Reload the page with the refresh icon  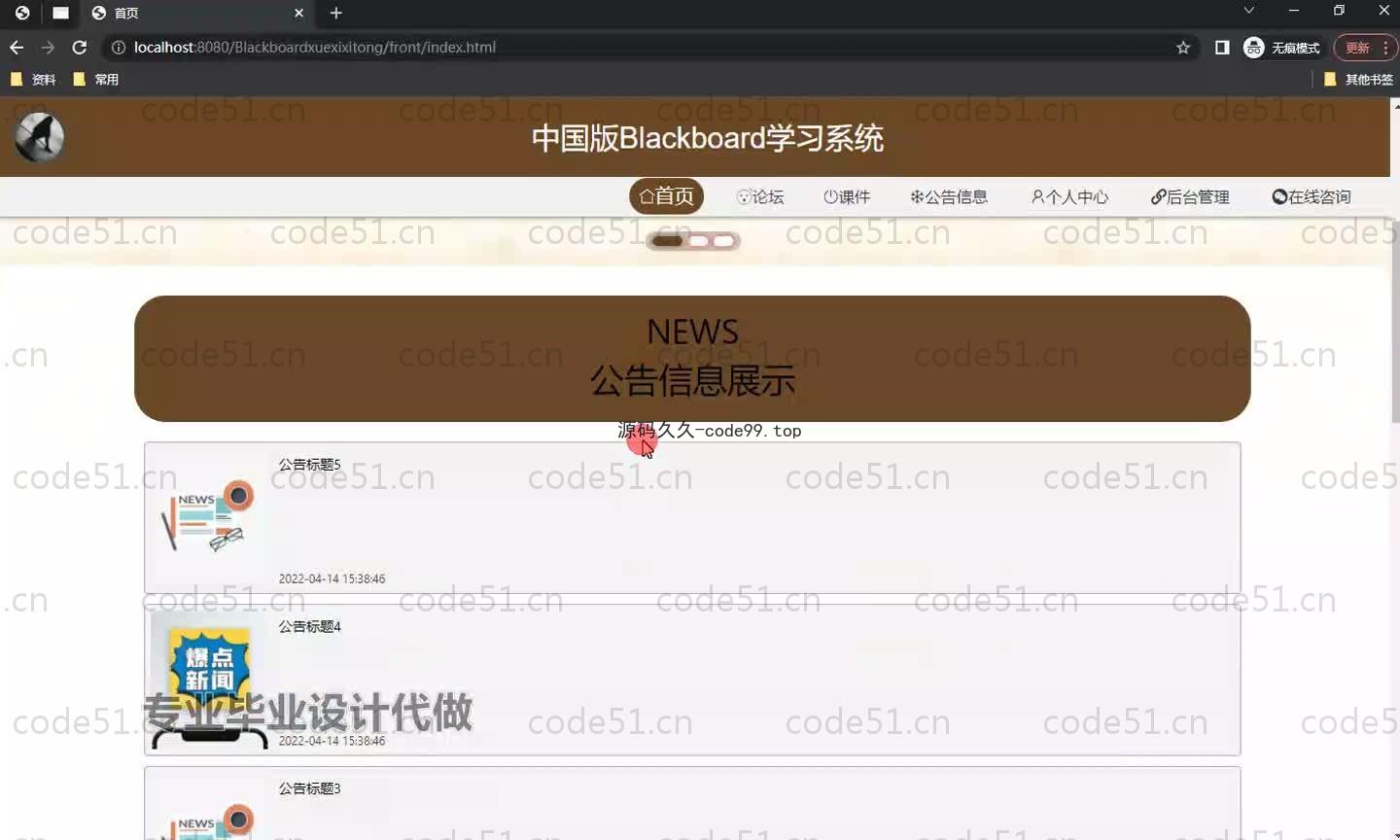coord(80,47)
